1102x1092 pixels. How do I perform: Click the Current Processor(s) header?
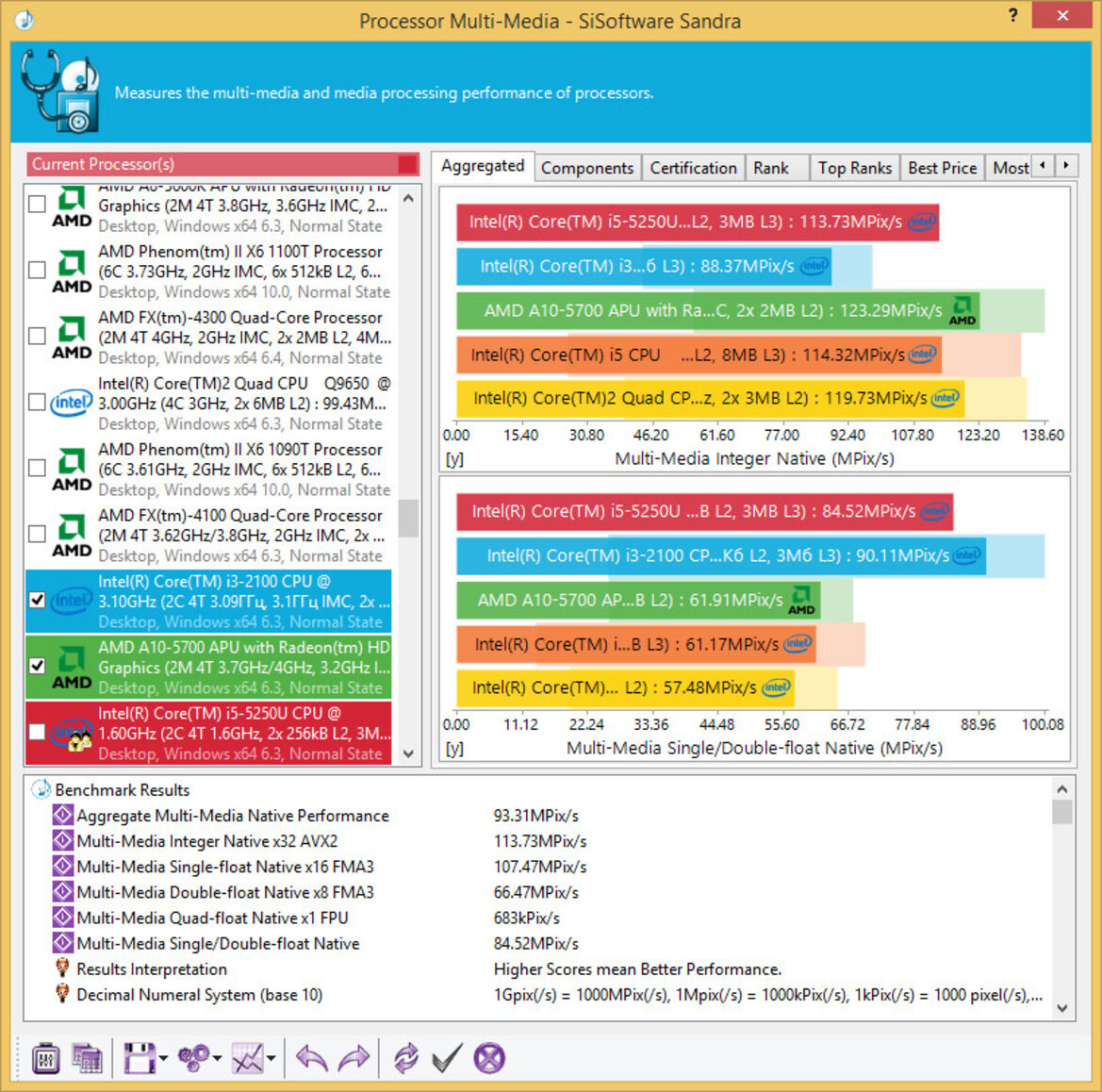tap(222, 164)
